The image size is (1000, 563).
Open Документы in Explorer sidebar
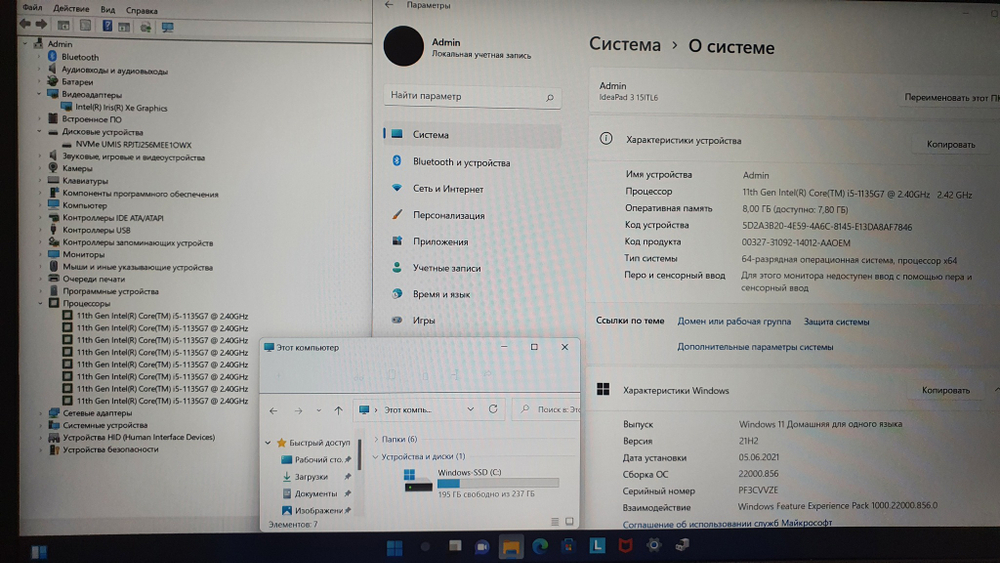pyautogui.click(x=315, y=494)
